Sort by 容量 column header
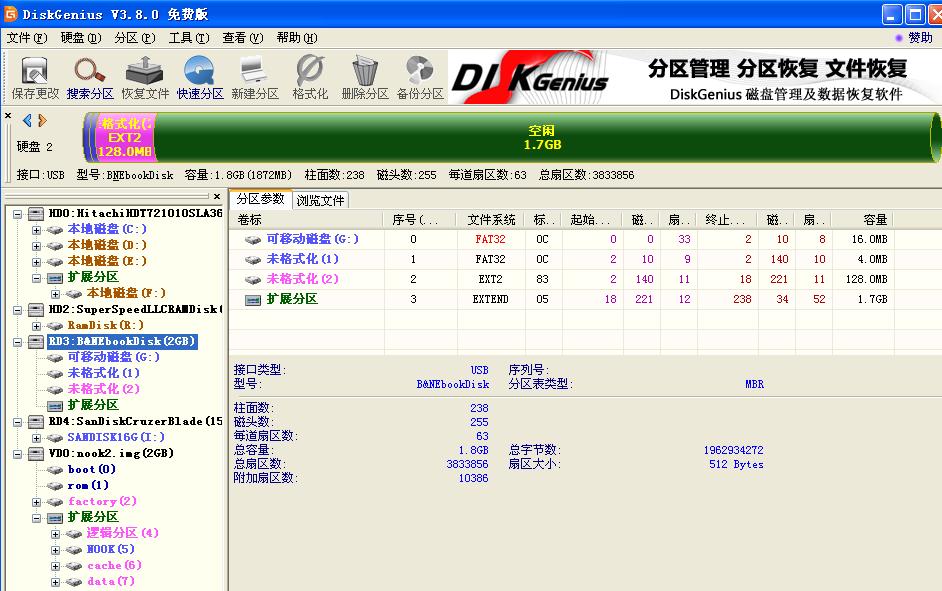The height and width of the screenshot is (591, 942). [x=863, y=220]
